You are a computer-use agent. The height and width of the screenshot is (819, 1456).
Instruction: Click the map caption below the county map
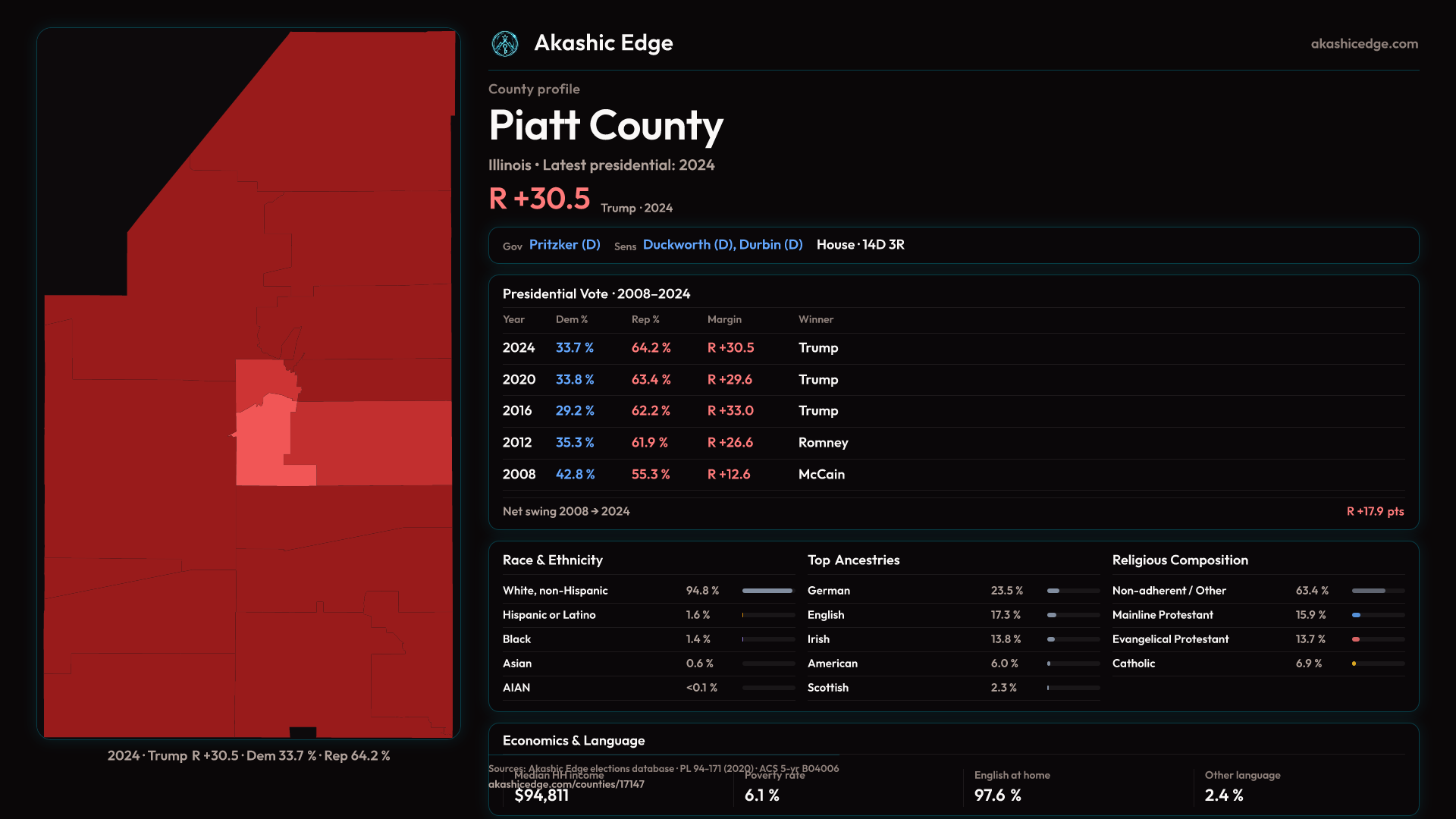(249, 756)
